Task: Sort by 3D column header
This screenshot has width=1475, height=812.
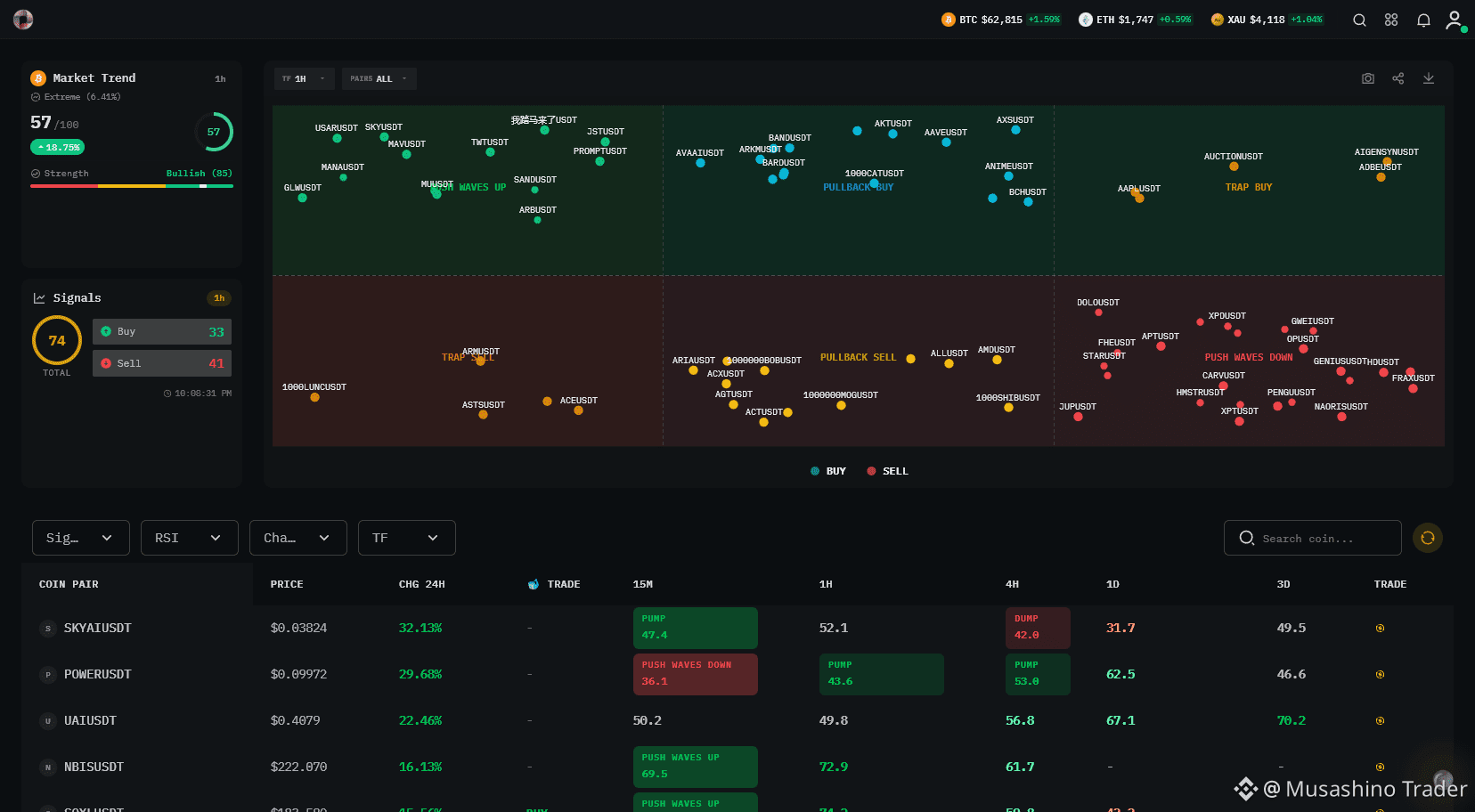Action: click(1283, 584)
